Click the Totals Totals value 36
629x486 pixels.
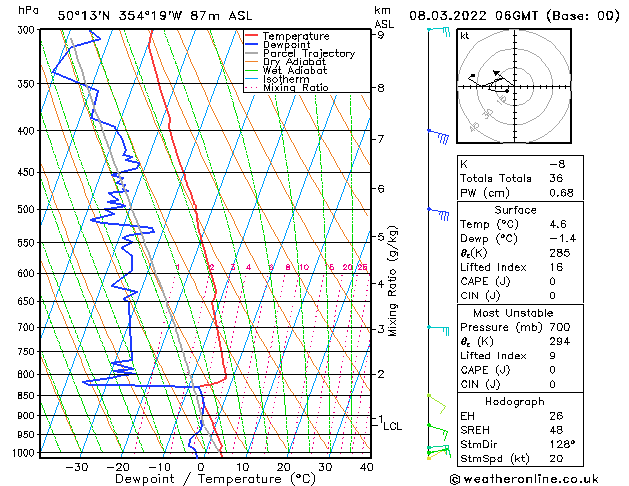tap(556, 178)
